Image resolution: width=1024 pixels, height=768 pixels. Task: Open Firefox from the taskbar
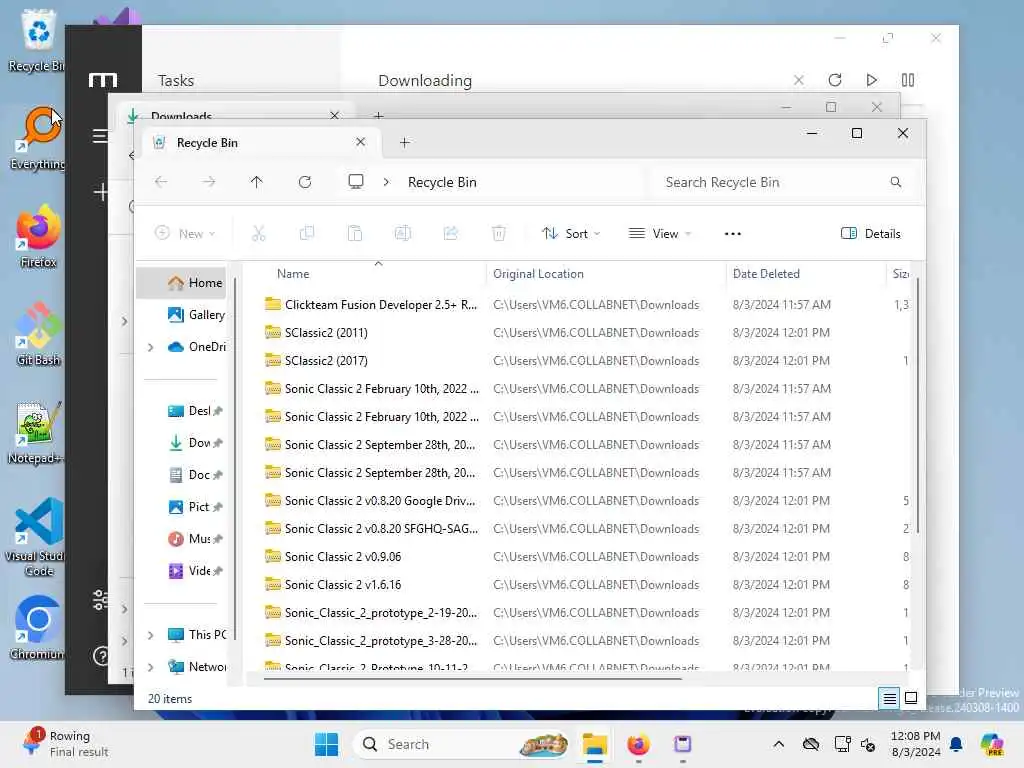(638, 744)
